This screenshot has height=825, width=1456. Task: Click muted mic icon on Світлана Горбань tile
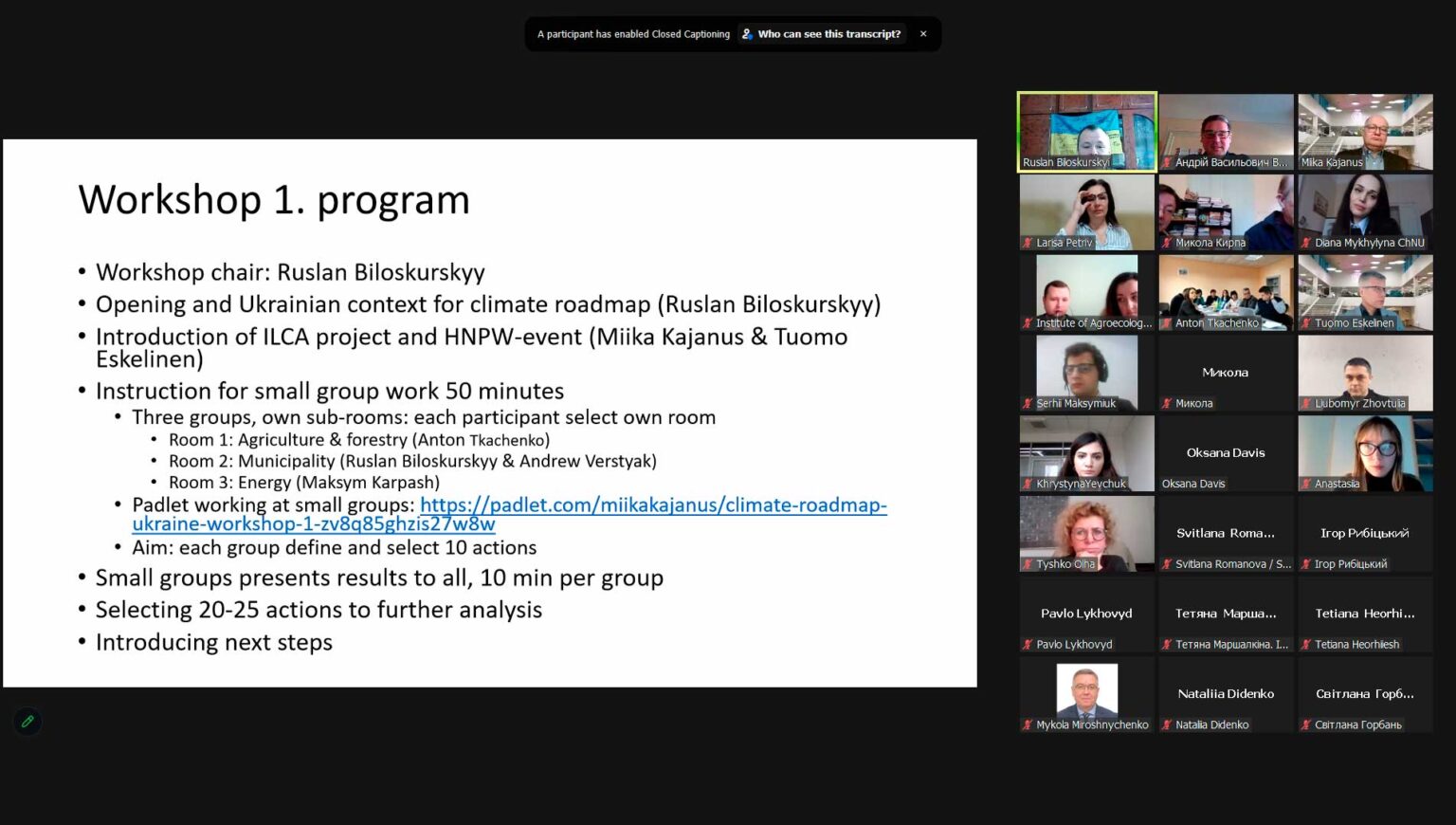point(1306,725)
